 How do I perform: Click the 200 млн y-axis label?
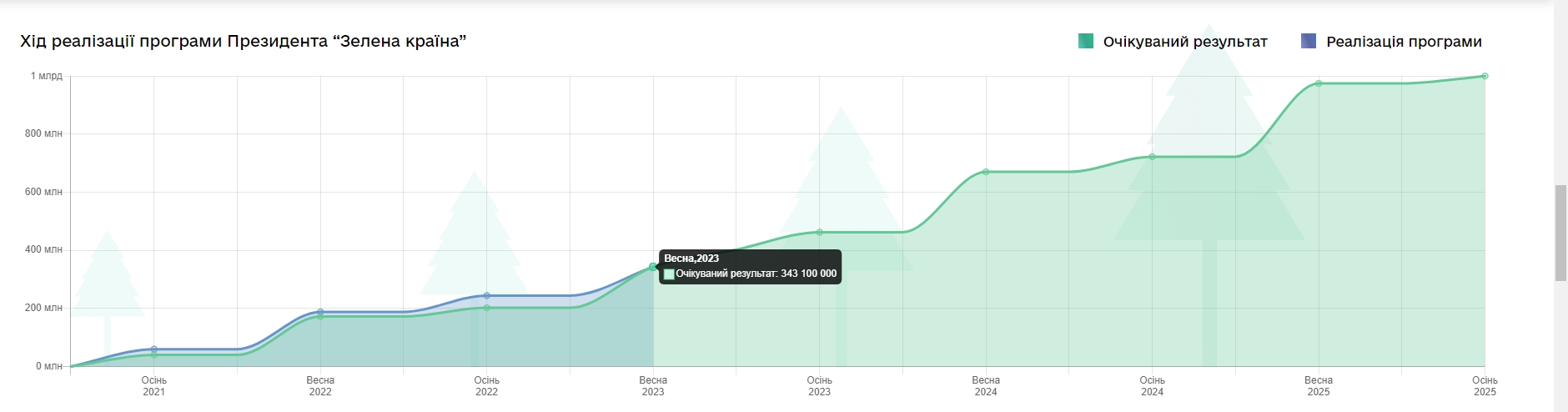[x=43, y=308]
